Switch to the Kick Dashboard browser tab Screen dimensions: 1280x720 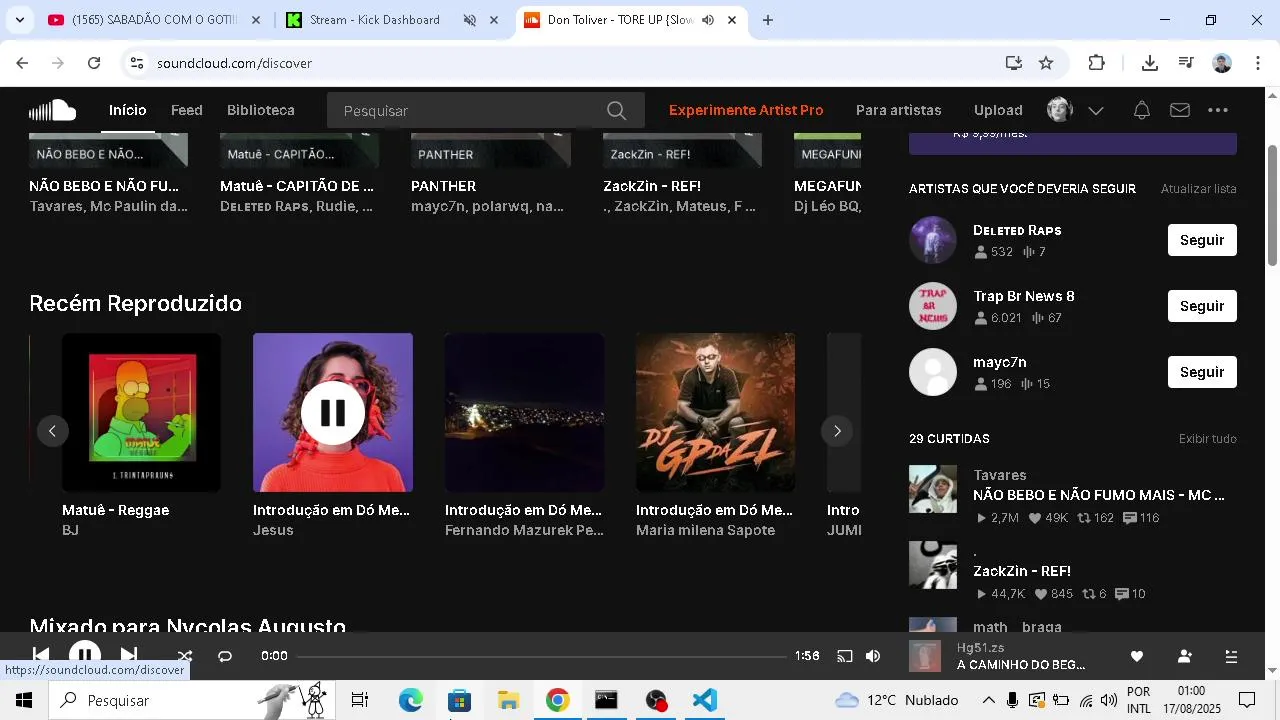click(375, 20)
